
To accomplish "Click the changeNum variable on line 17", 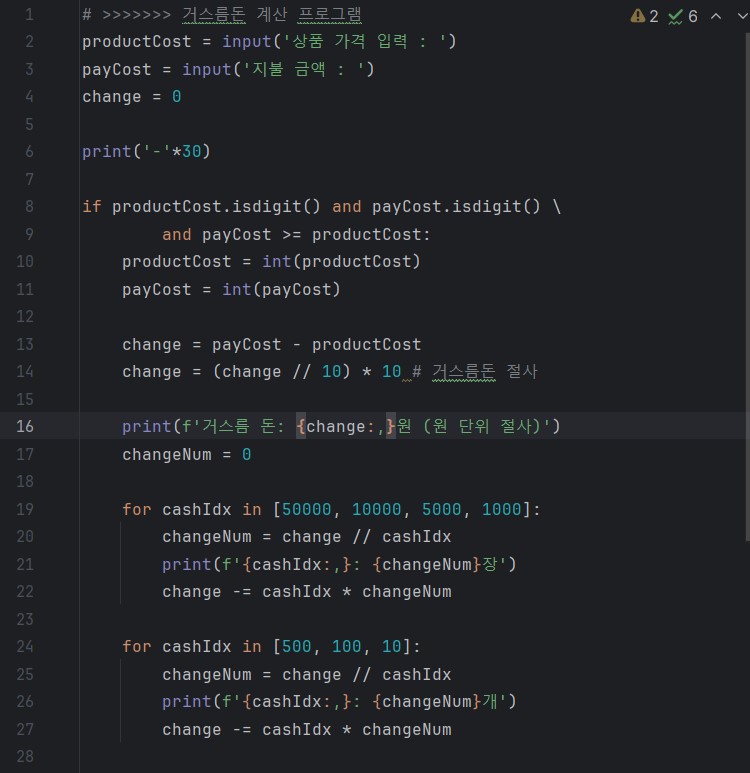I will coord(167,454).
